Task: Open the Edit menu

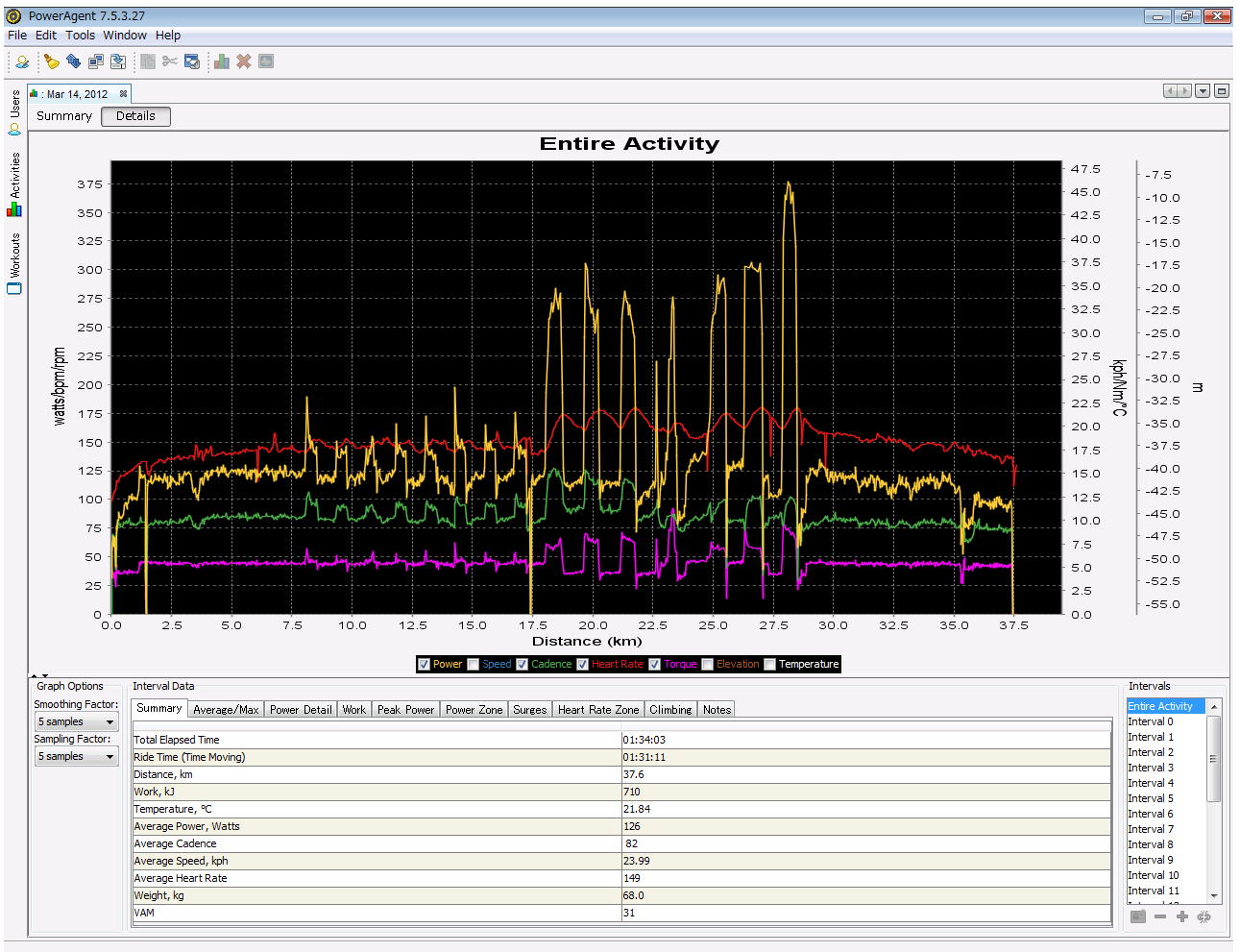Action: coord(46,35)
